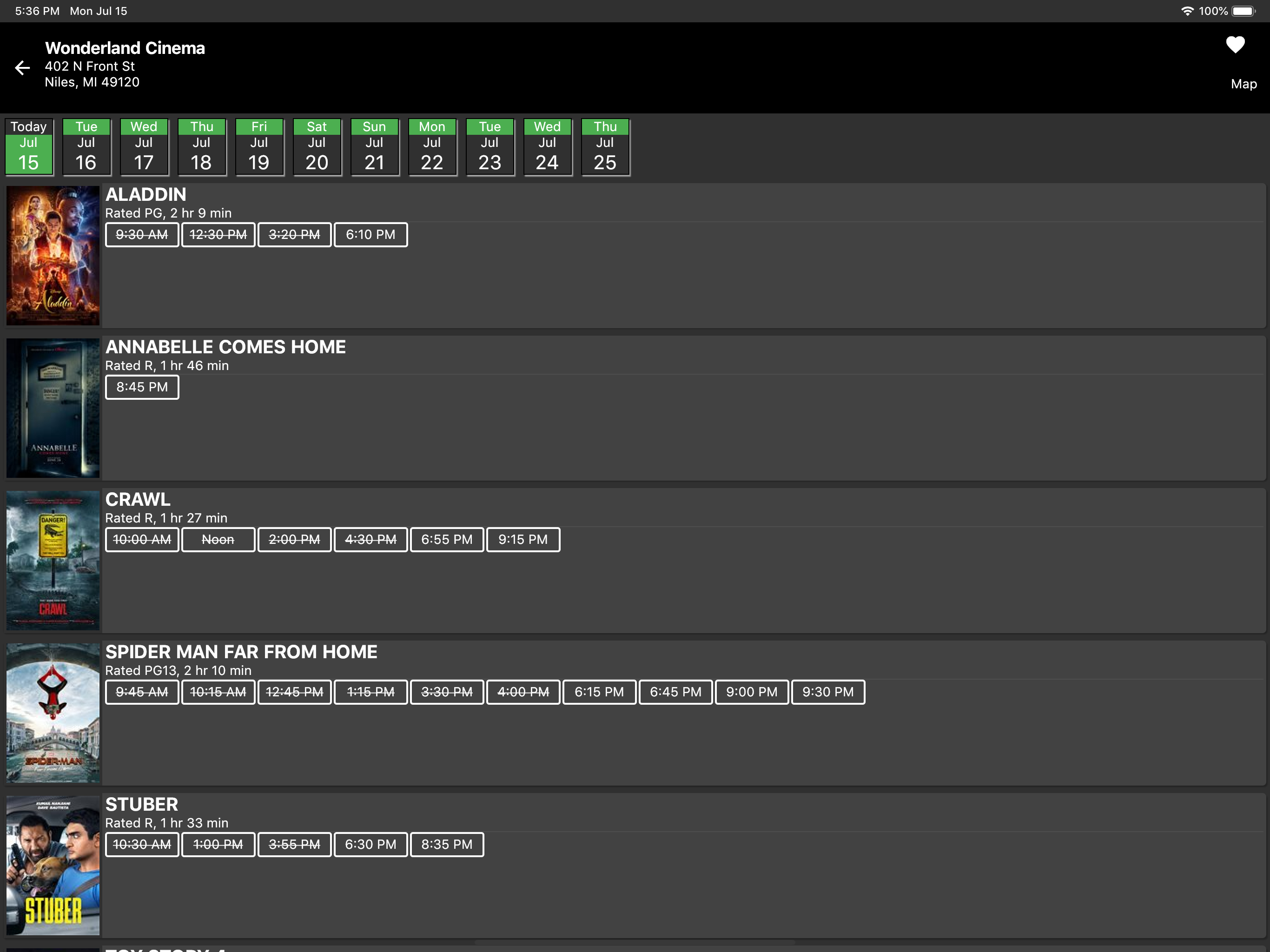
Task: Tap the Spider Man Far From Home title
Action: pyautogui.click(x=241, y=652)
